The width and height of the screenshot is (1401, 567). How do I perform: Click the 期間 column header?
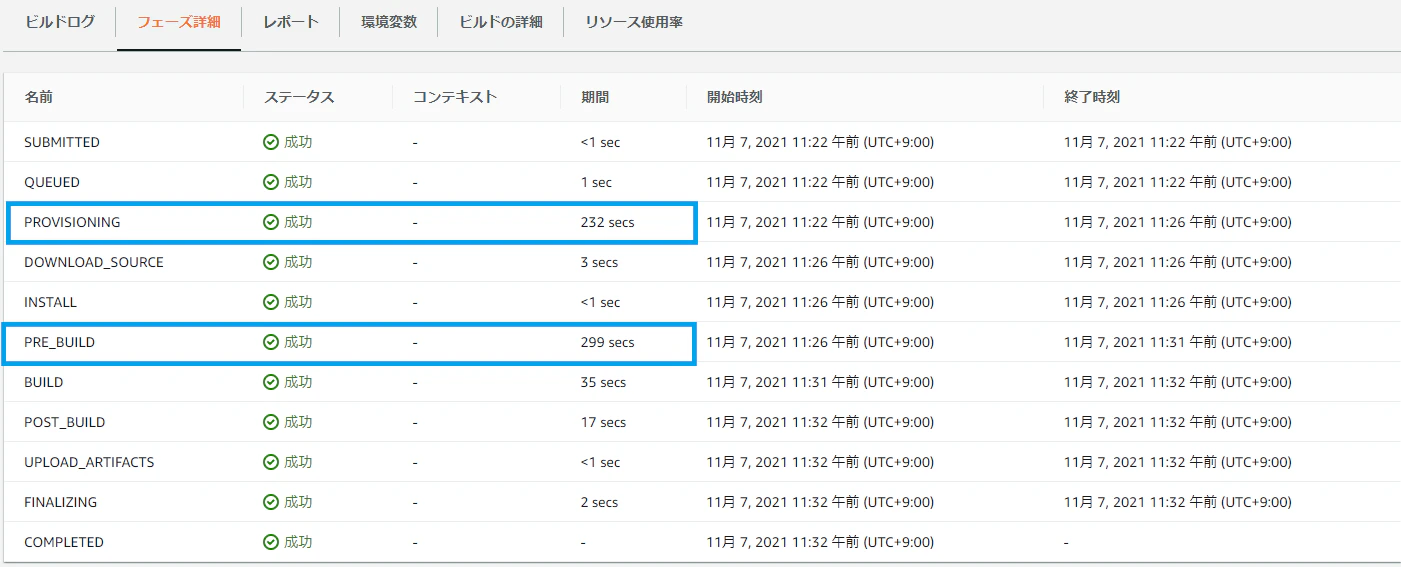coord(595,97)
